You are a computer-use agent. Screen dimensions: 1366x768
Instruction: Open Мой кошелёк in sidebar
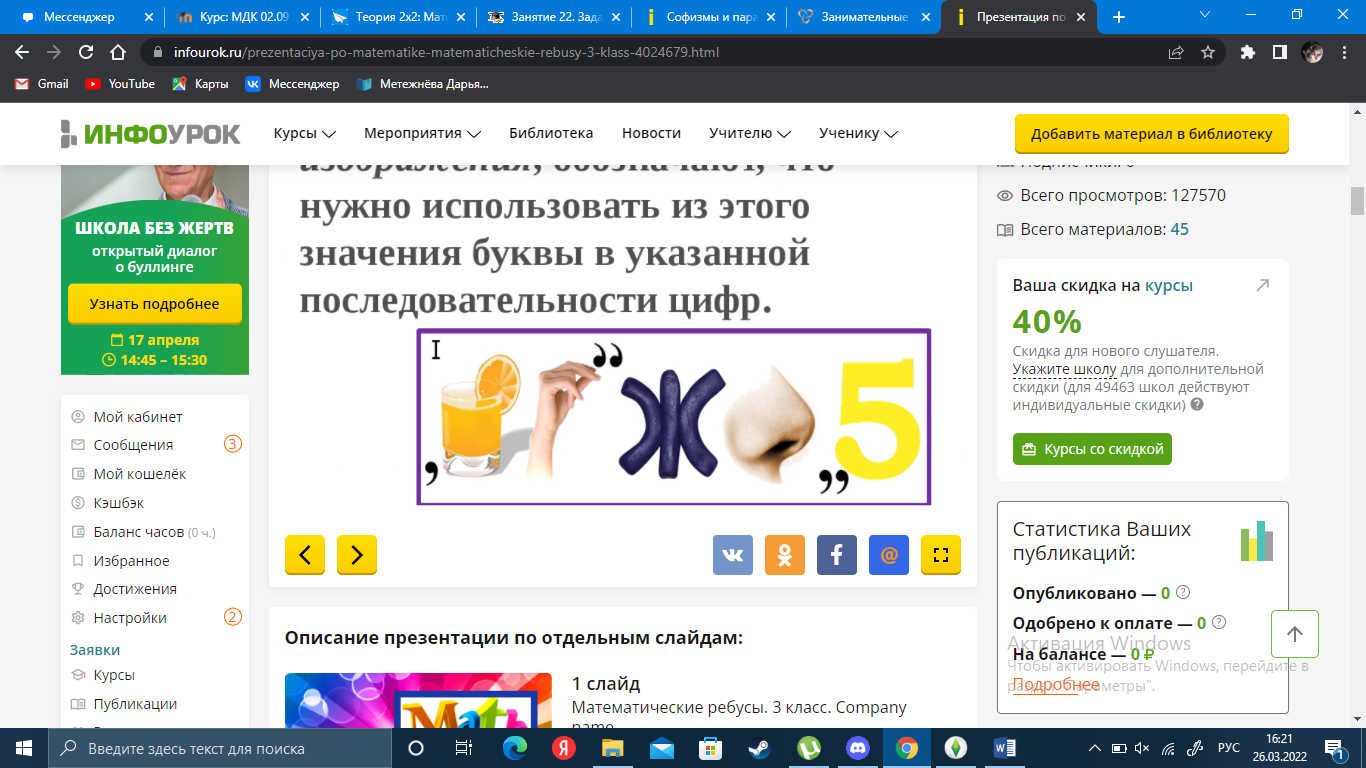(x=140, y=474)
